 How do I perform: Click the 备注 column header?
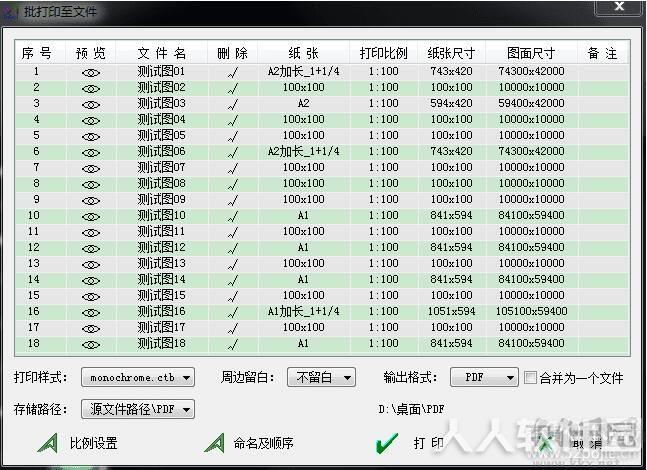tap(603, 53)
